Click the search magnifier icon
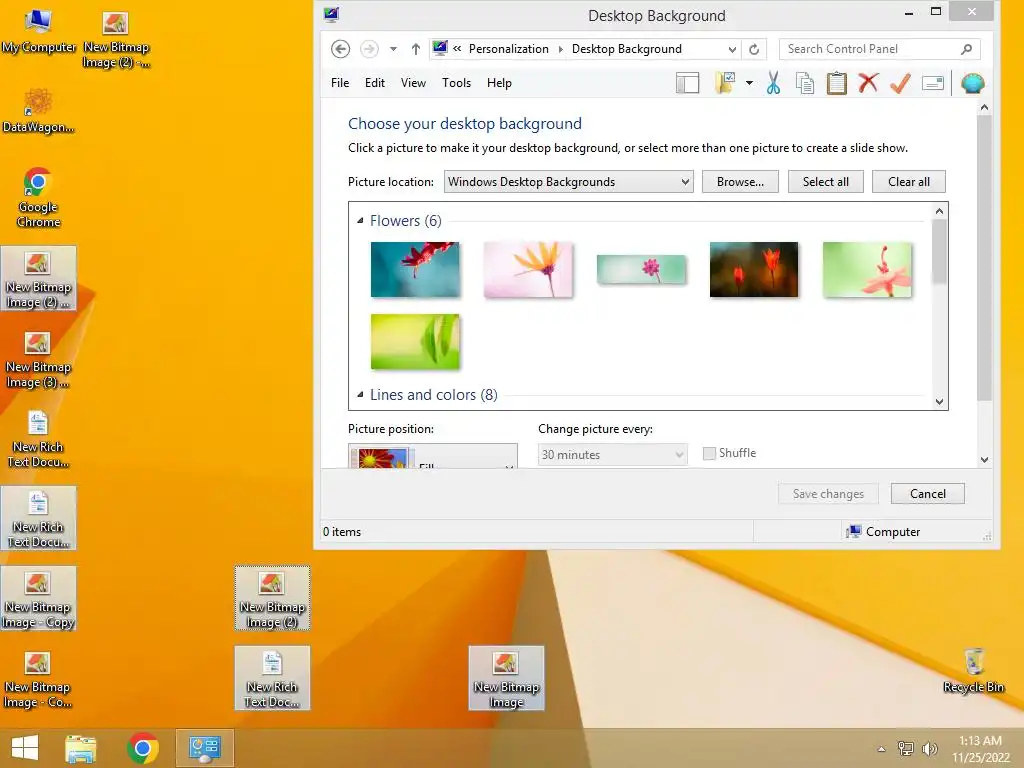Image resolution: width=1024 pixels, height=768 pixels. 967,49
